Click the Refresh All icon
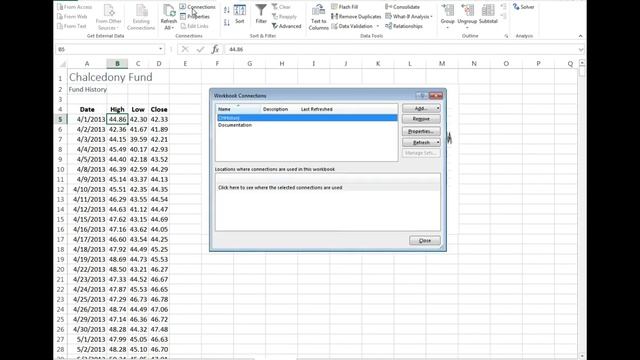640x360 pixels. 169,12
